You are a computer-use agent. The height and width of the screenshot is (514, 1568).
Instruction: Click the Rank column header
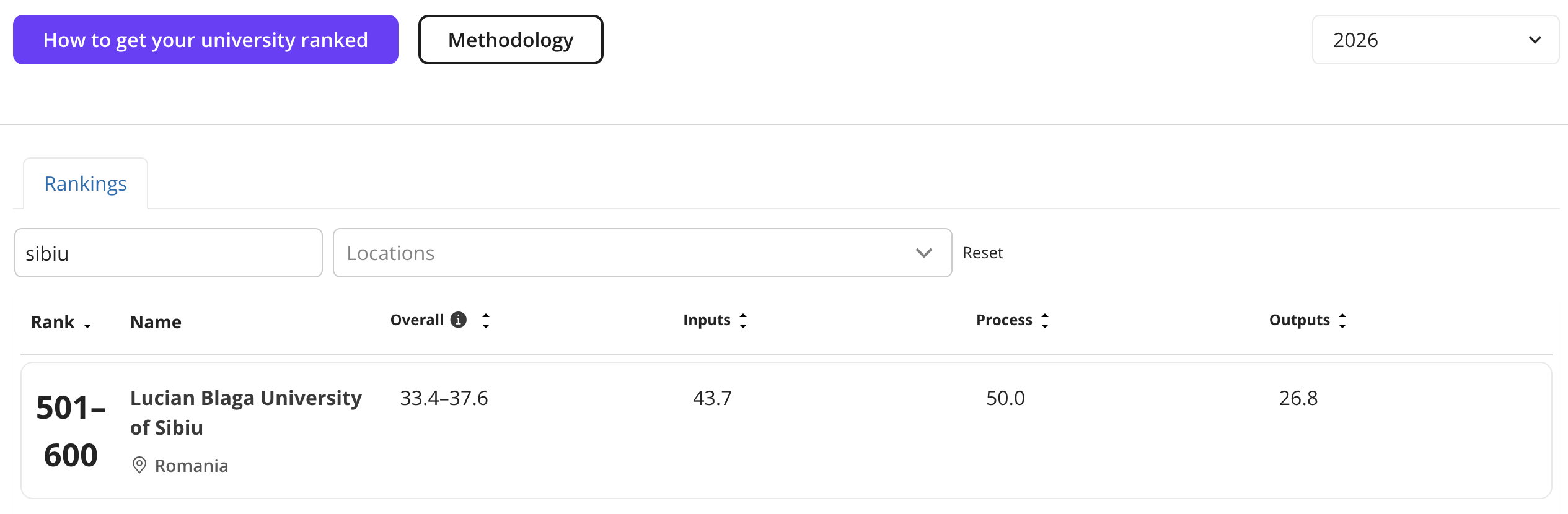(x=53, y=322)
